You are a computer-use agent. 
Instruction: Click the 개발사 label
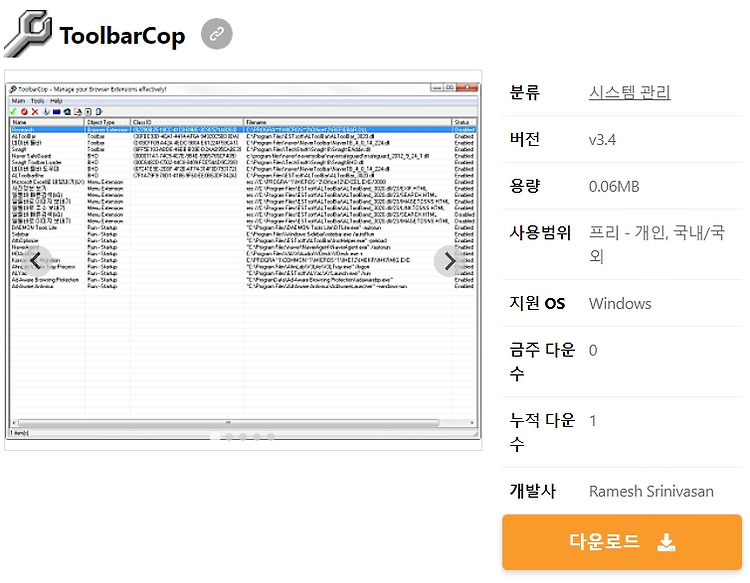[x=533, y=491]
